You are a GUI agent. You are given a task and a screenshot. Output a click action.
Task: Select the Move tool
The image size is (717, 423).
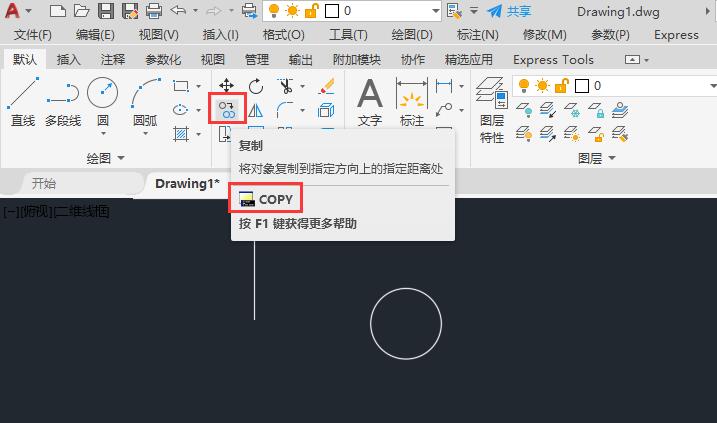coord(226,86)
